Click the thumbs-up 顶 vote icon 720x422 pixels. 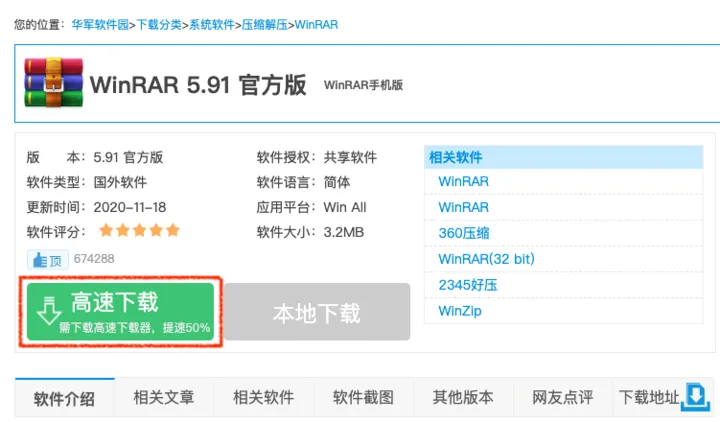click(x=48, y=259)
